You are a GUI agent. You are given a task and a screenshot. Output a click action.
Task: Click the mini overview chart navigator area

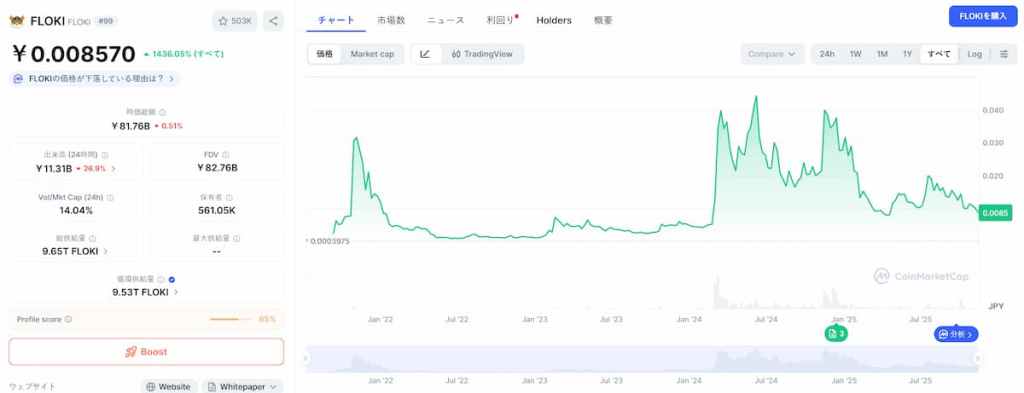pyautogui.click(x=641, y=359)
